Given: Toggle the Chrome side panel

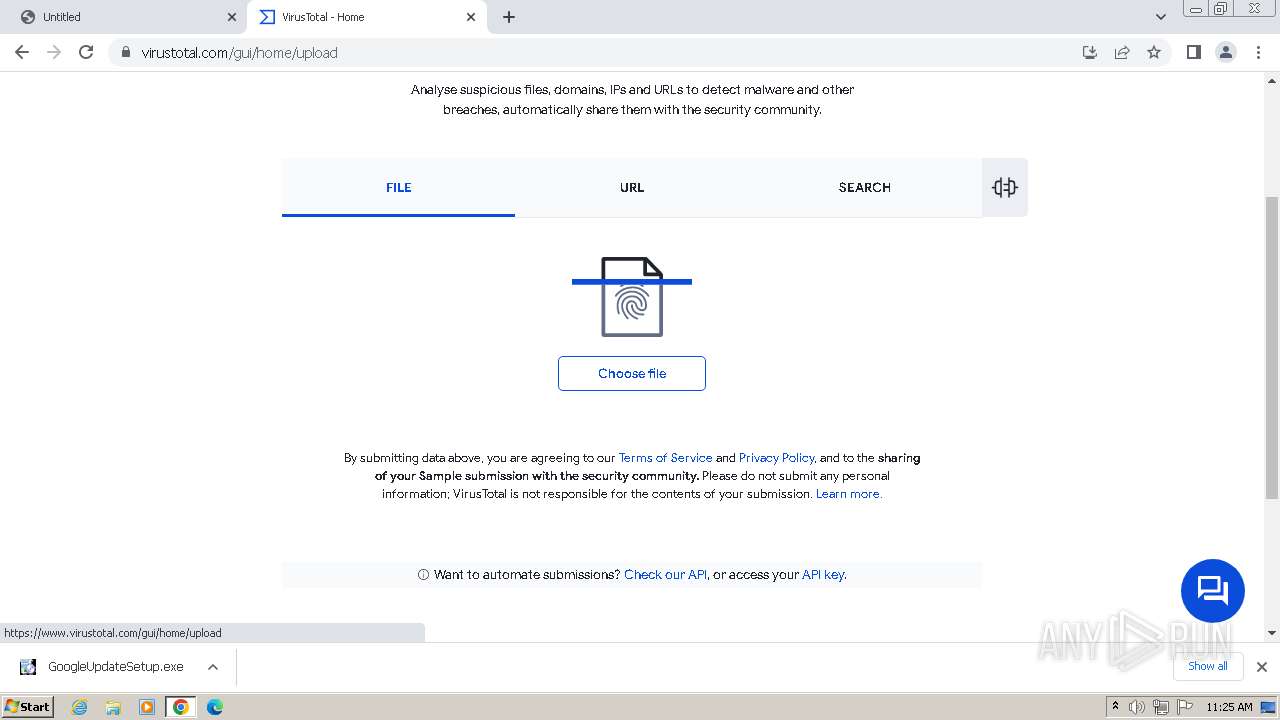Looking at the screenshot, I should 1193,52.
